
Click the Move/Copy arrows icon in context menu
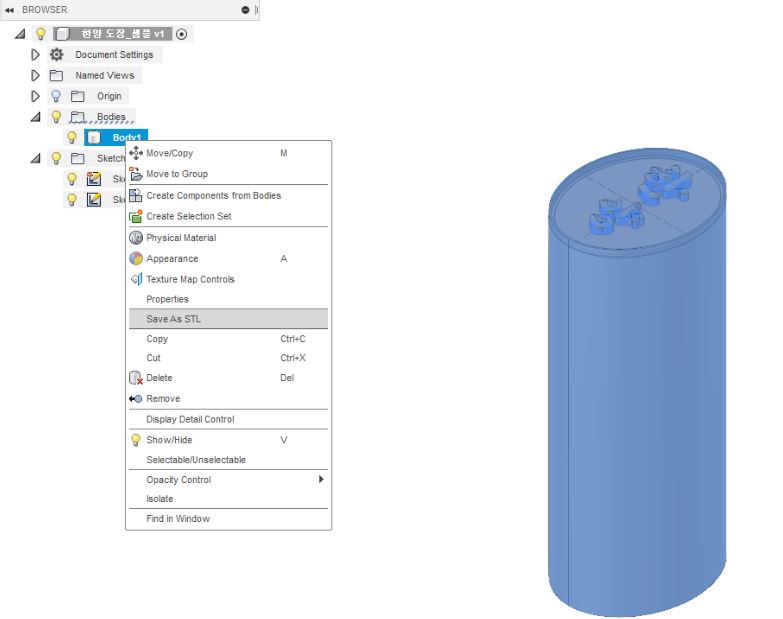tap(136, 153)
